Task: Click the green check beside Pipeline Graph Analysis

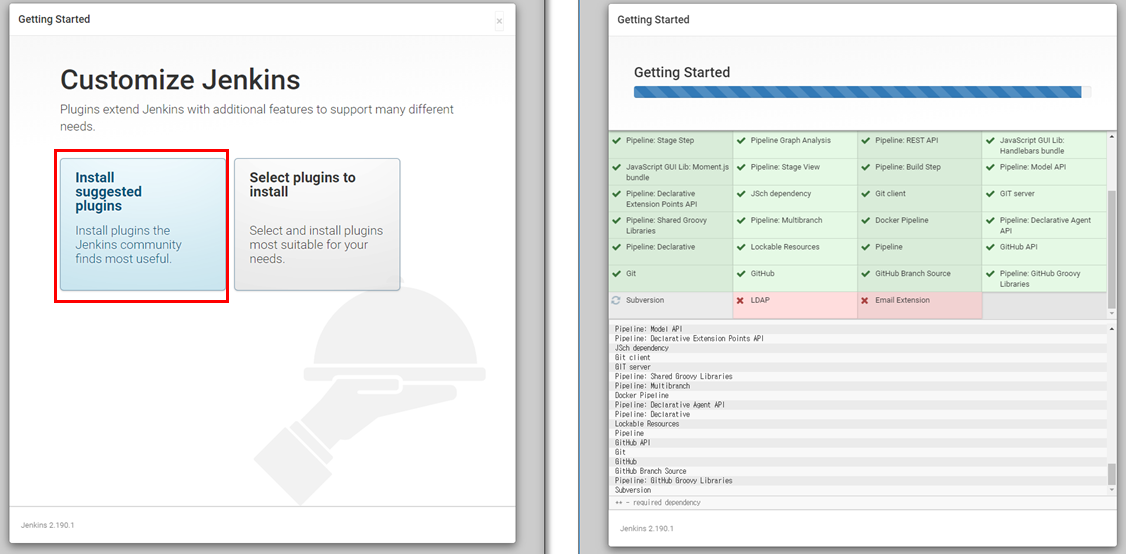Action: (x=741, y=141)
